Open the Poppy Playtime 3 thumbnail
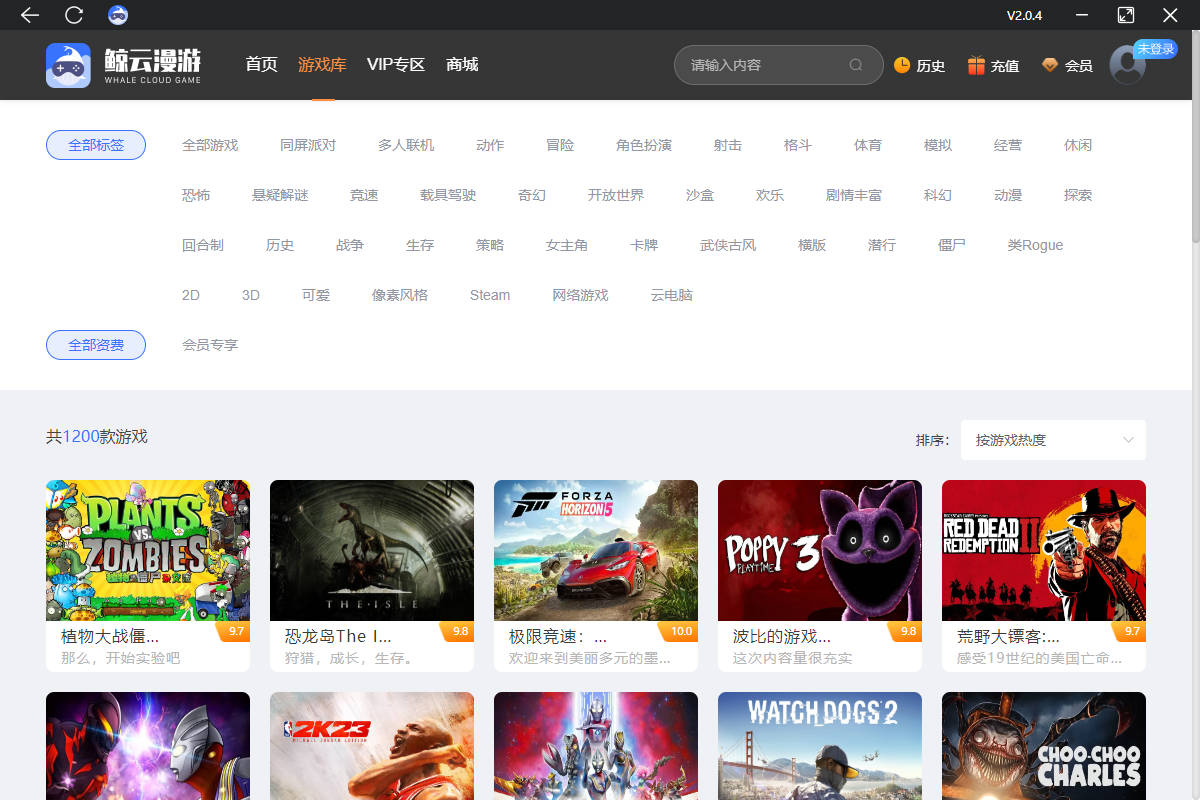 coord(820,550)
